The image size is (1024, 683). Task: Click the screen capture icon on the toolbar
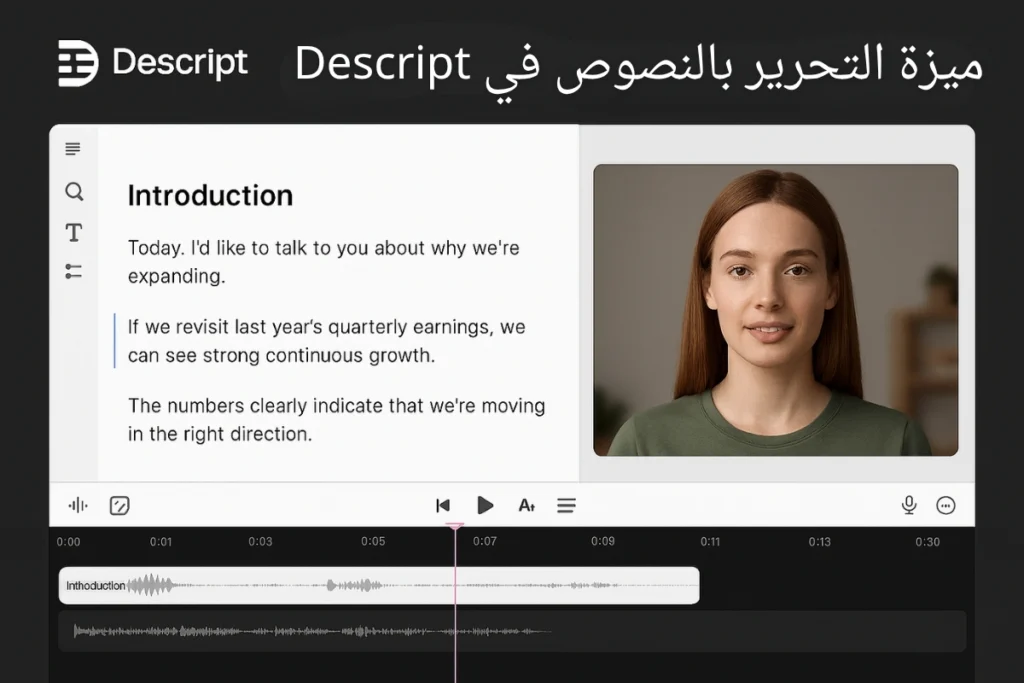tap(119, 505)
